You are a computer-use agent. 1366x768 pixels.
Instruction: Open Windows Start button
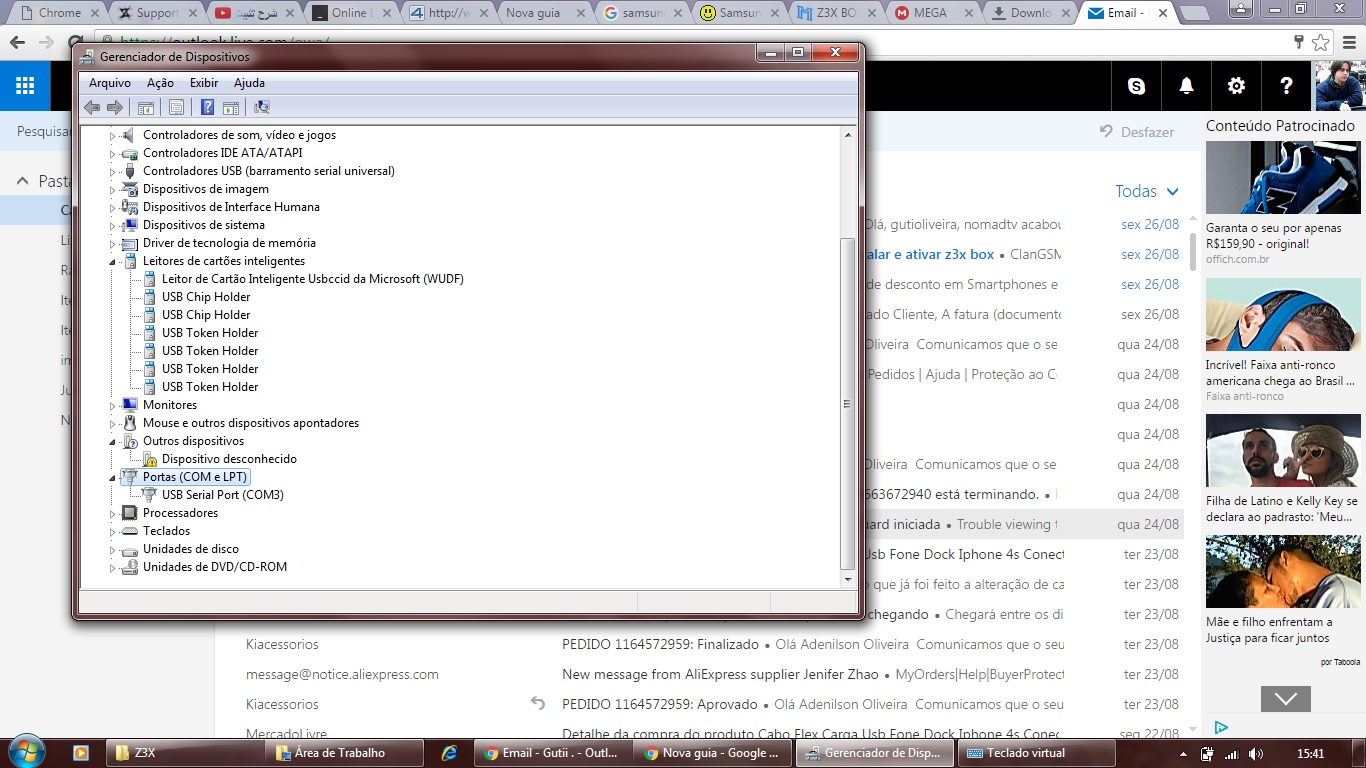[24, 751]
